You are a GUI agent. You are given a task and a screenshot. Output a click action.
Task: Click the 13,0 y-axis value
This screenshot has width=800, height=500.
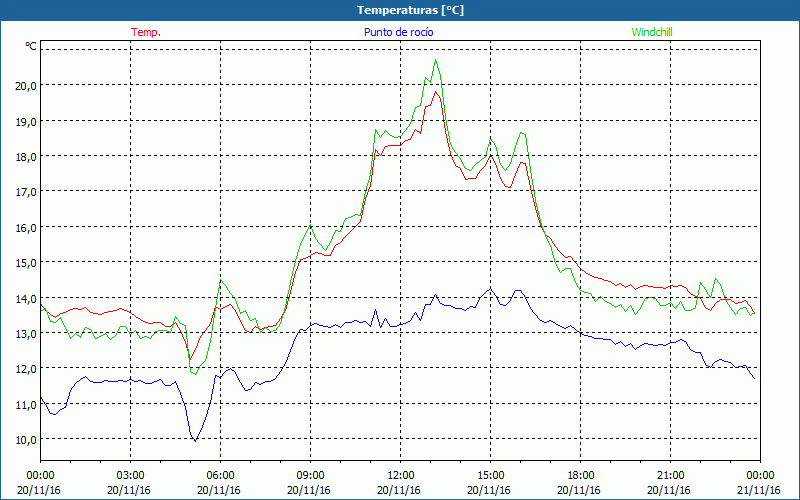[x=26, y=334]
